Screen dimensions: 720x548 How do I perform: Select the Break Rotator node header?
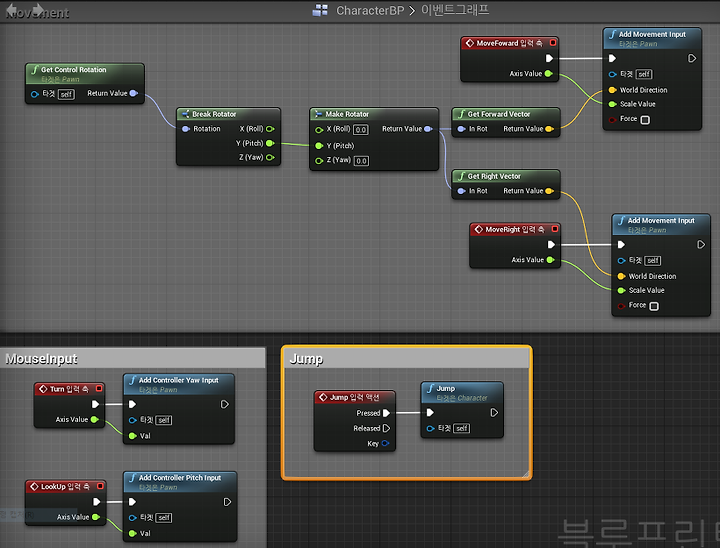[228, 114]
